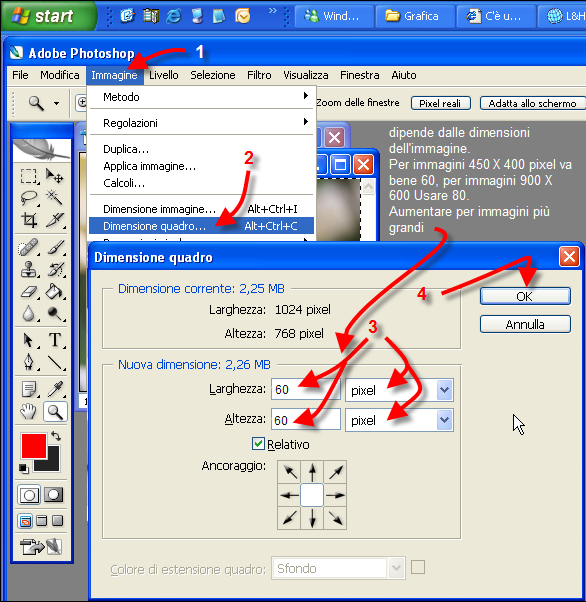
Task: Open the Livello menu
Action: [x=164, y=75]
